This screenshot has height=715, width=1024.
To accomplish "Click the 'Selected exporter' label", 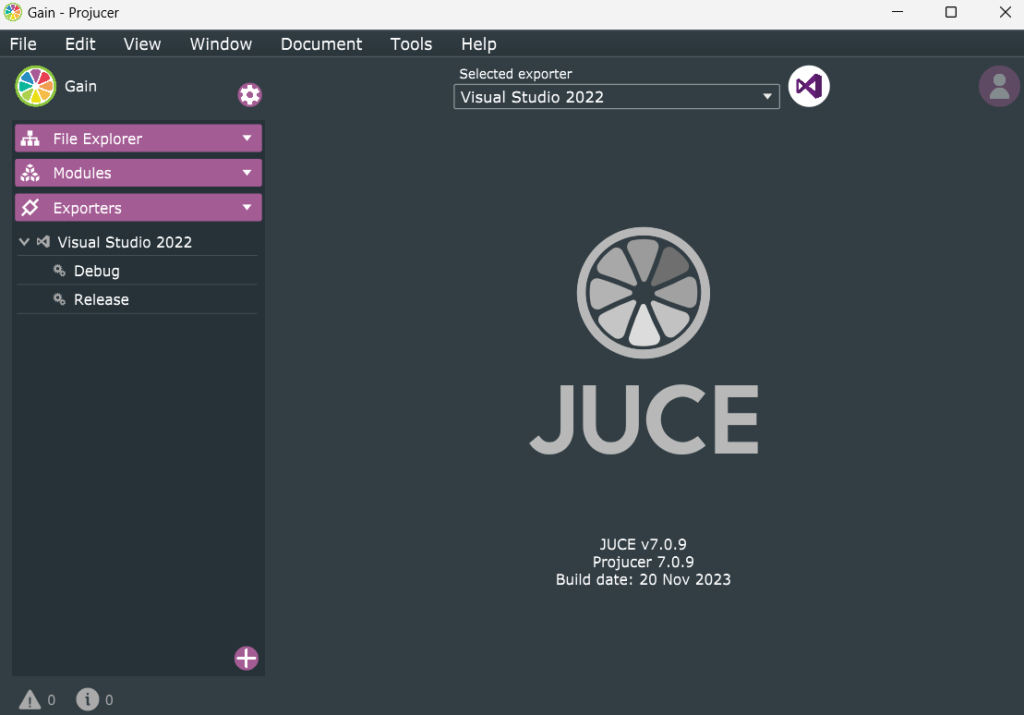I will point(515,74).
